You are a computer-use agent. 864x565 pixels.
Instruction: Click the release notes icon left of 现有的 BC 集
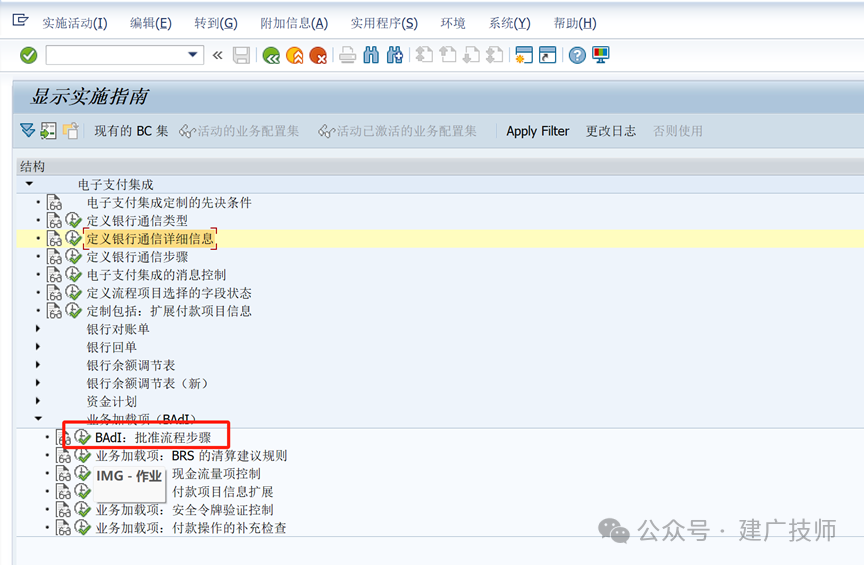tap(71, 131)
